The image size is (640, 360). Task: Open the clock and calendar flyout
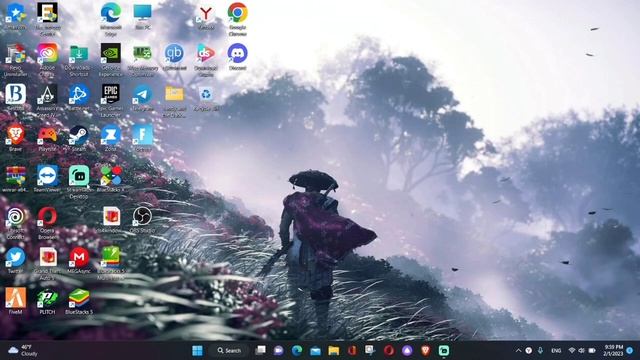tap(613, 350)
